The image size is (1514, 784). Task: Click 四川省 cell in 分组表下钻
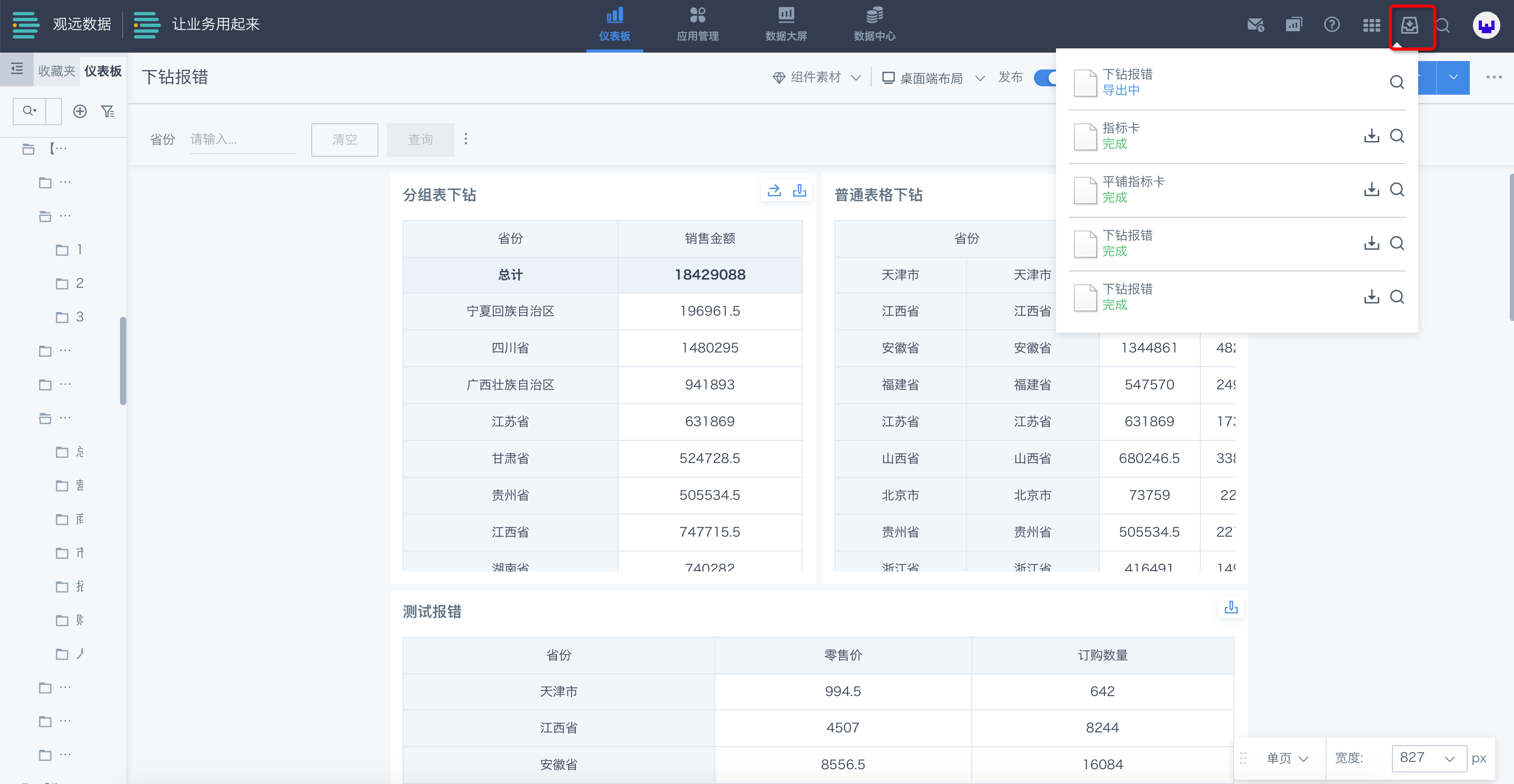[510, 348]
